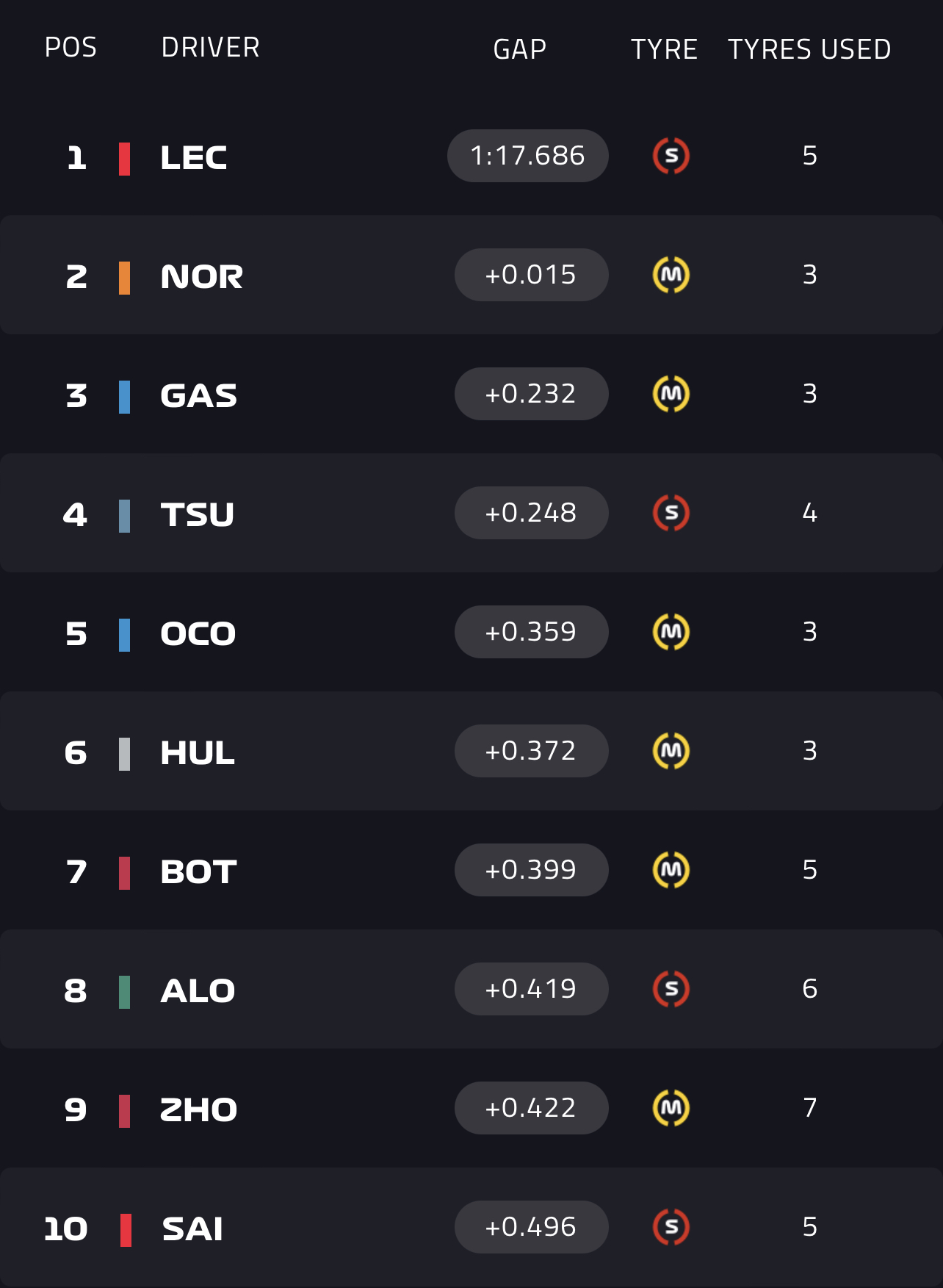Click Norris's yellow medium tyre icon
The width and height of the screenshot is (943, 1288).
point(671,275)
